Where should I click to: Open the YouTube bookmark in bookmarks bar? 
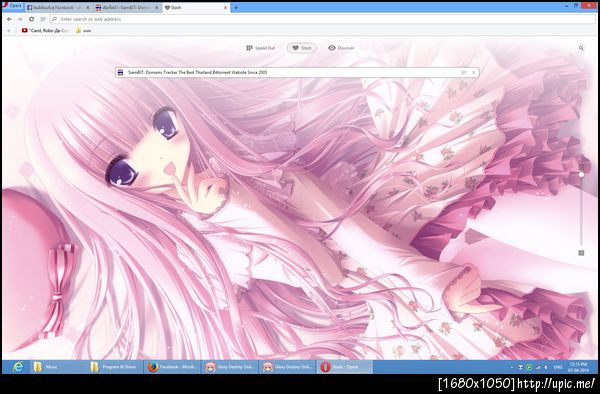tap(45, 30)
